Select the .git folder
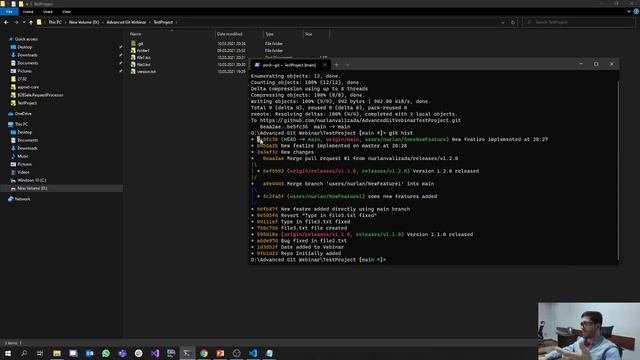640x360 pixels. point(140,44)
